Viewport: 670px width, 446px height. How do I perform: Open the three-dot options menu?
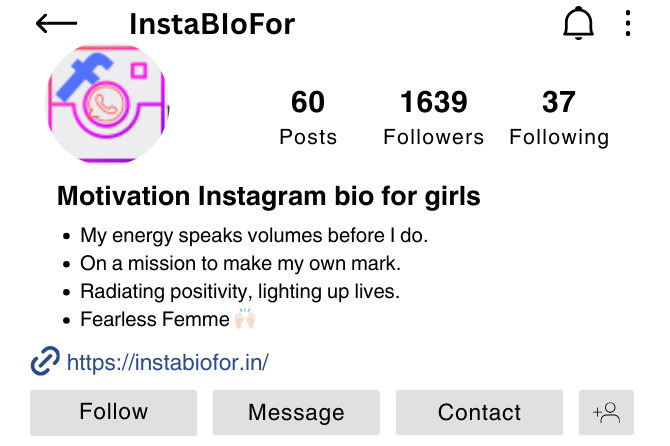tap(627, 23)
